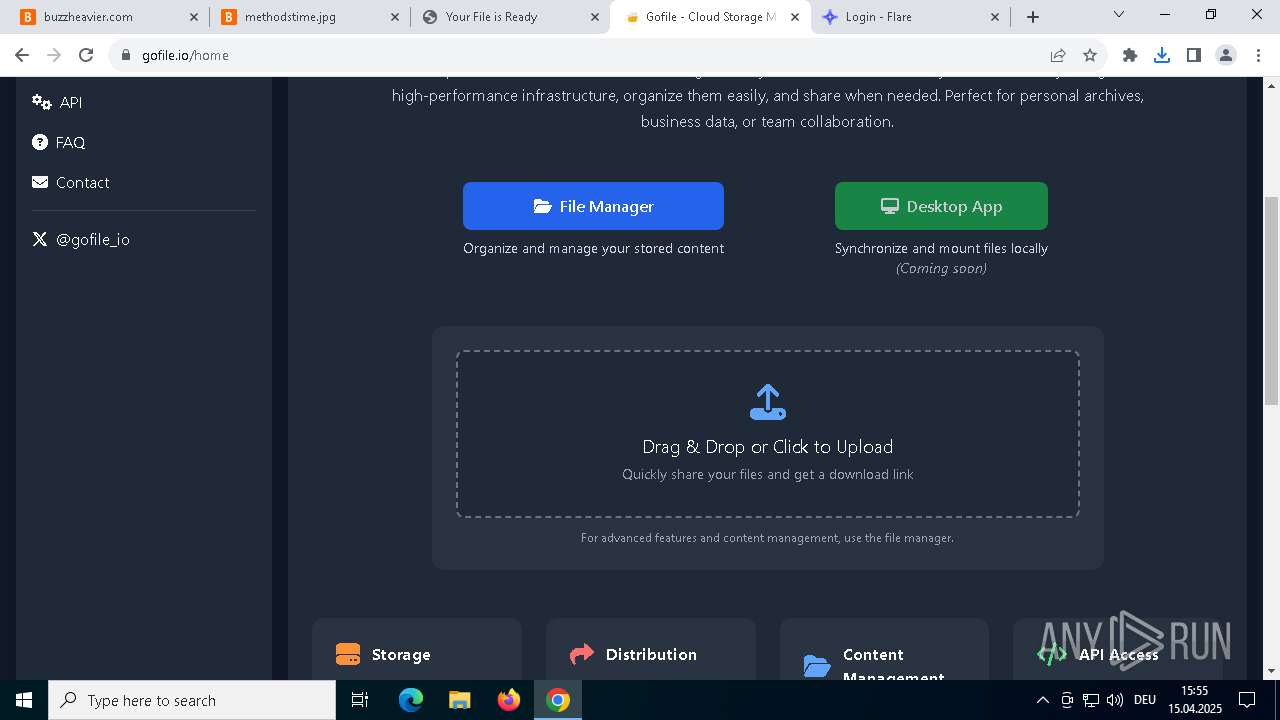Image resolution: width=1280 pixels, height=720 pixels.
Task: Open the tab search dropdown chevron
Action: [1119, 15]
